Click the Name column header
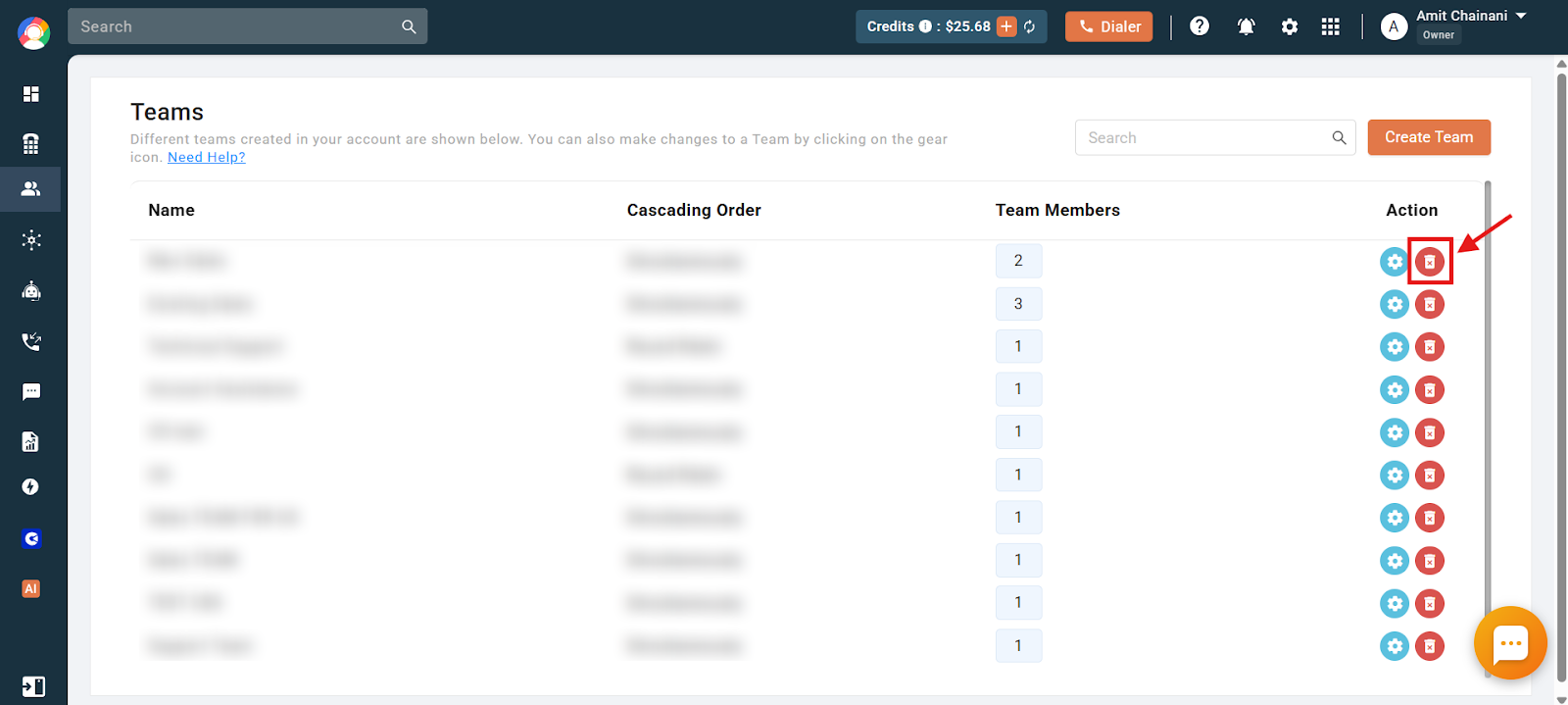 pyautogui.click(x=171, y=210)
